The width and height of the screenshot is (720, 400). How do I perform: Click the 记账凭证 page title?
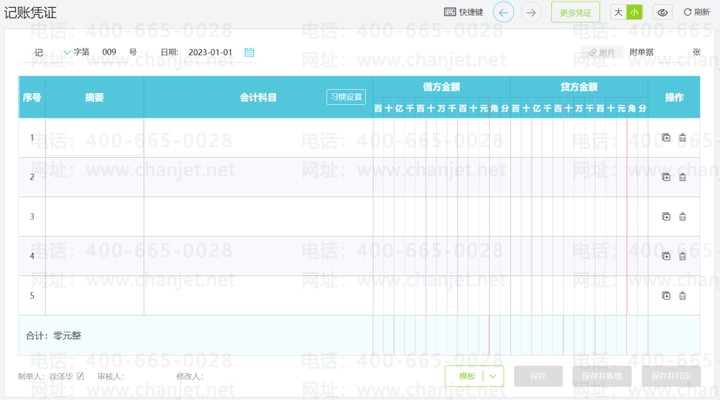tap(30, 12)
